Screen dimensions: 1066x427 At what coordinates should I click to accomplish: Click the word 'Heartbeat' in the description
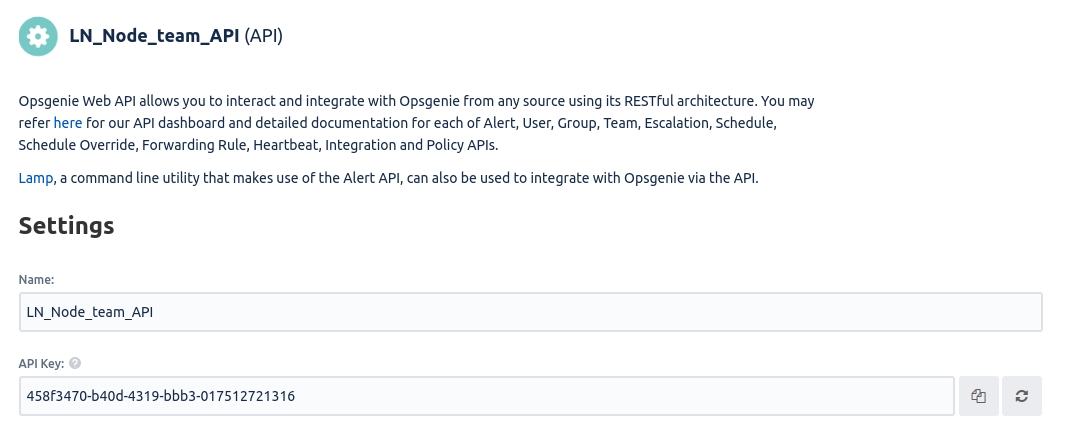click(286, 145)
